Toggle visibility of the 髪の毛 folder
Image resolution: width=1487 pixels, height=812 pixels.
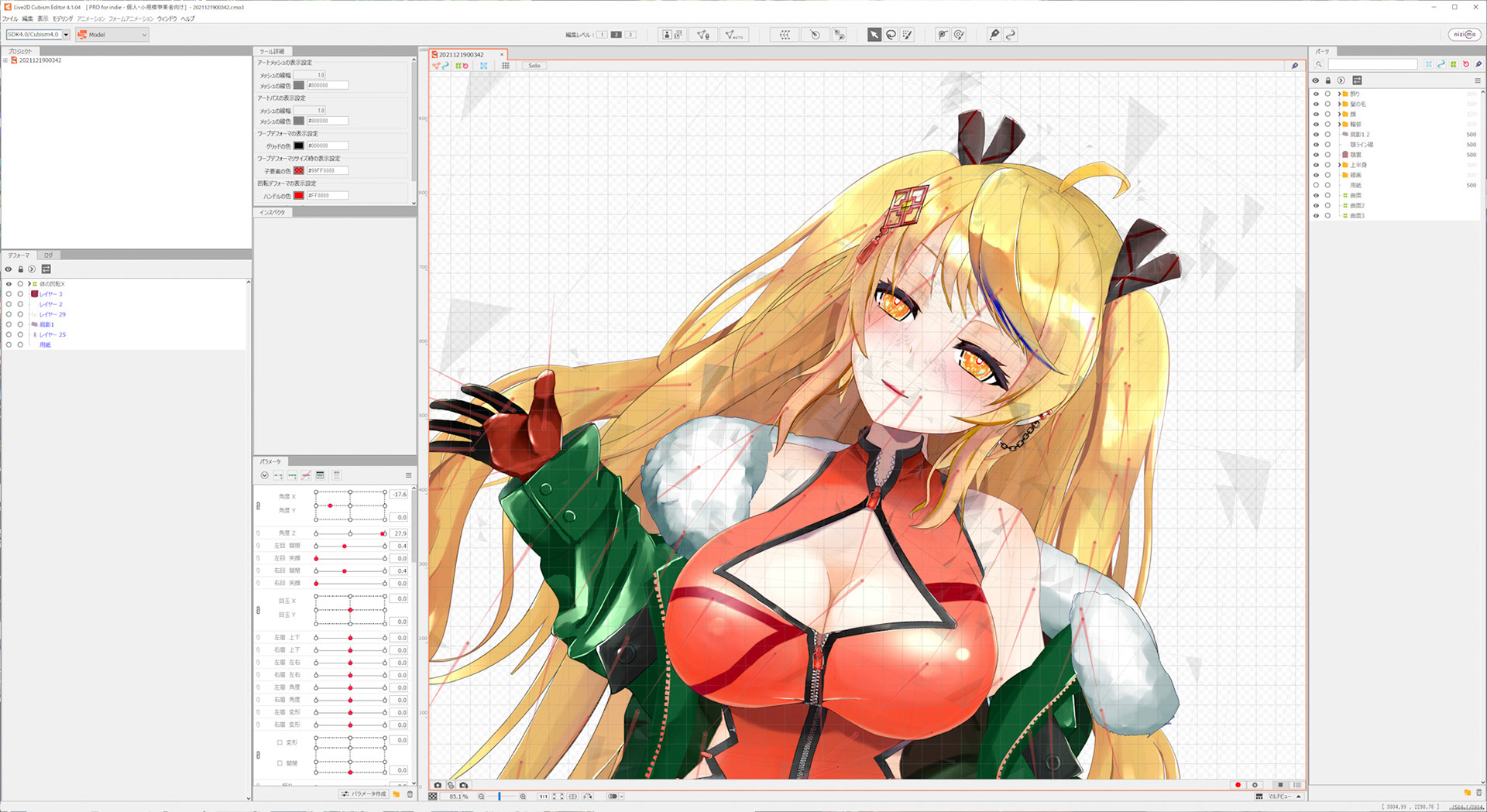click(1316, 104)
